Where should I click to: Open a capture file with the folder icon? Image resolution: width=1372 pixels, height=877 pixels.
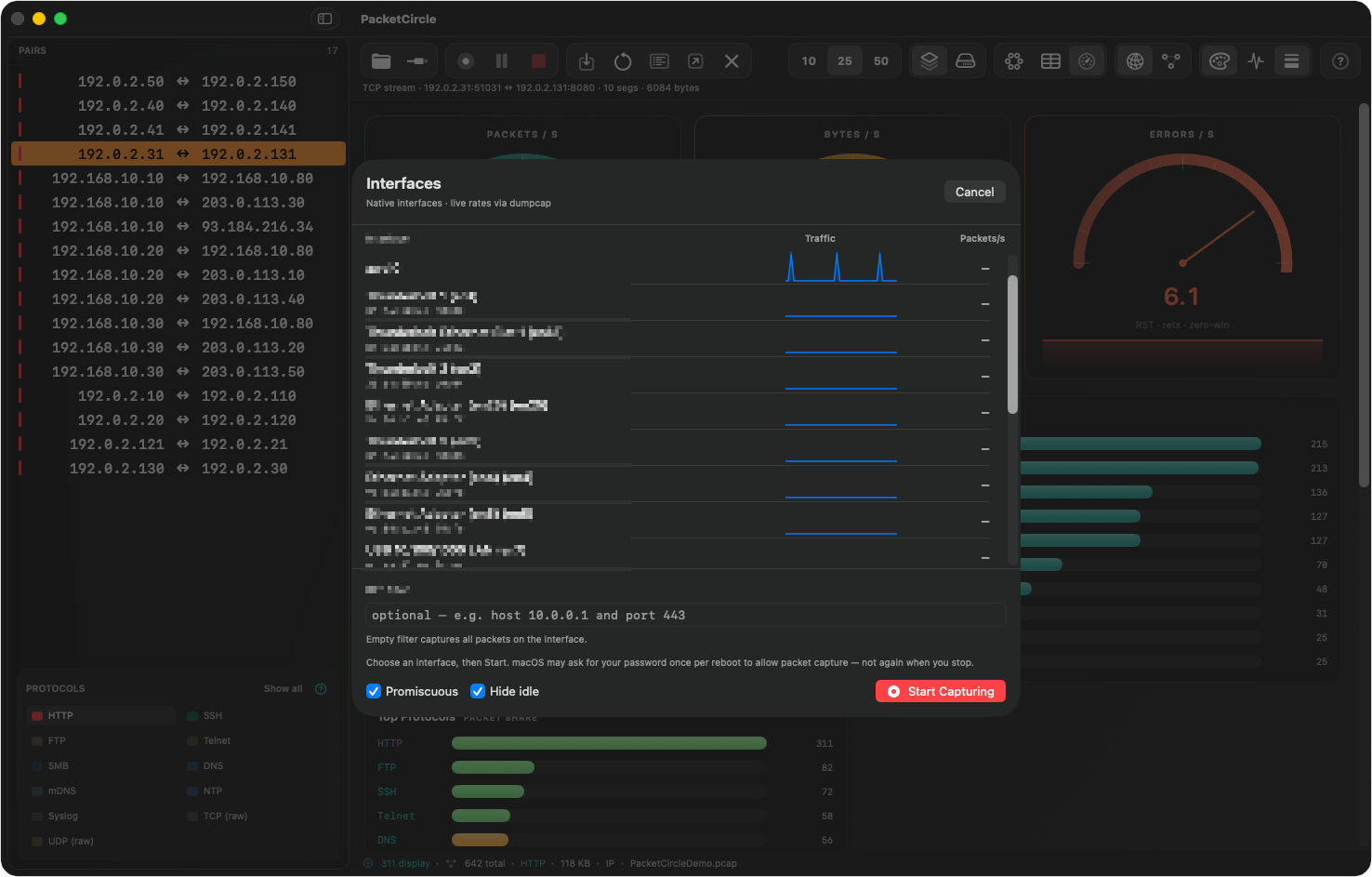(381, 61)
